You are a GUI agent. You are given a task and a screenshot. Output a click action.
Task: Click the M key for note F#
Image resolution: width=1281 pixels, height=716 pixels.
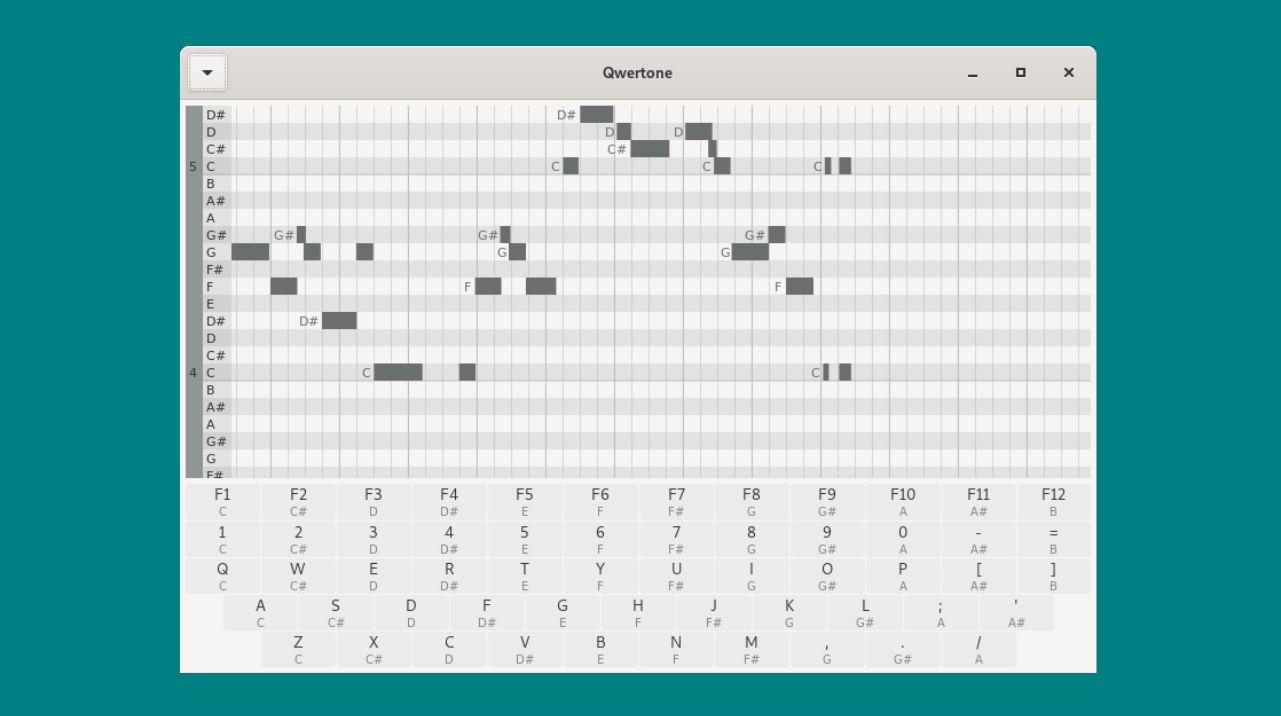(751, 650)
